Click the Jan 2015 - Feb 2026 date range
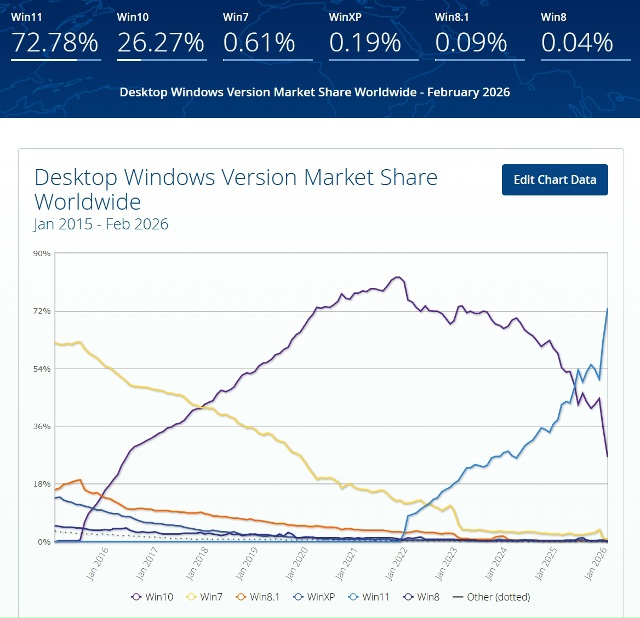 [101, 224]
